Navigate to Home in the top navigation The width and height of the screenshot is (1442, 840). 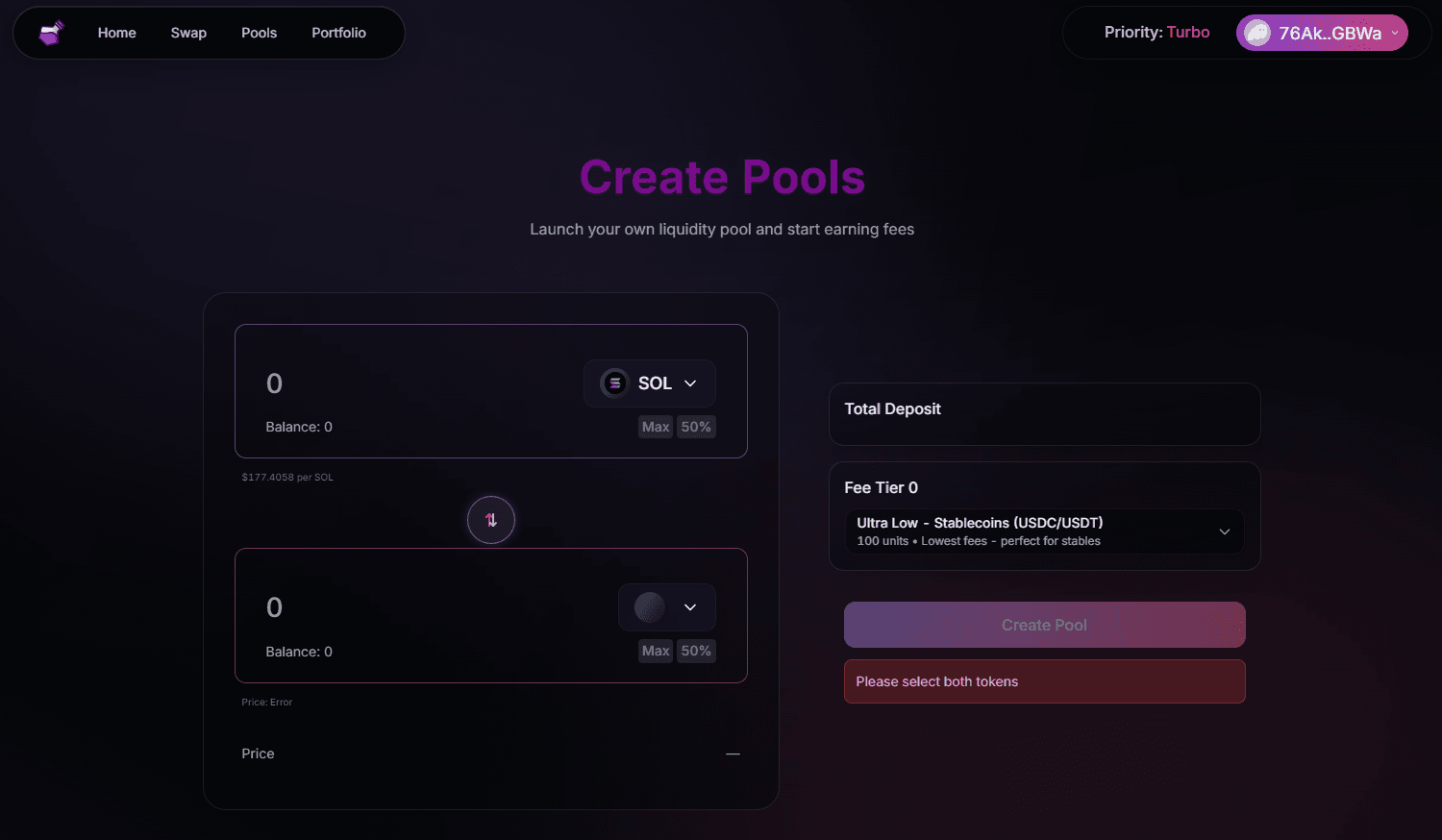click(x=116, y=32)
